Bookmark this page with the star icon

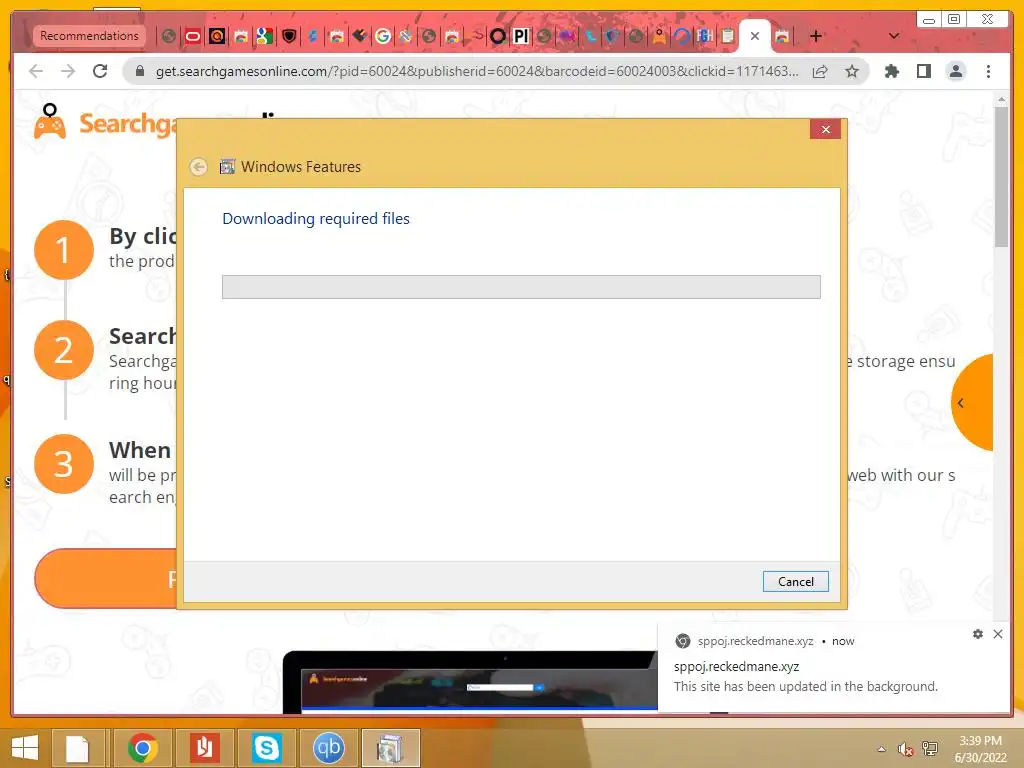point(852,71)
